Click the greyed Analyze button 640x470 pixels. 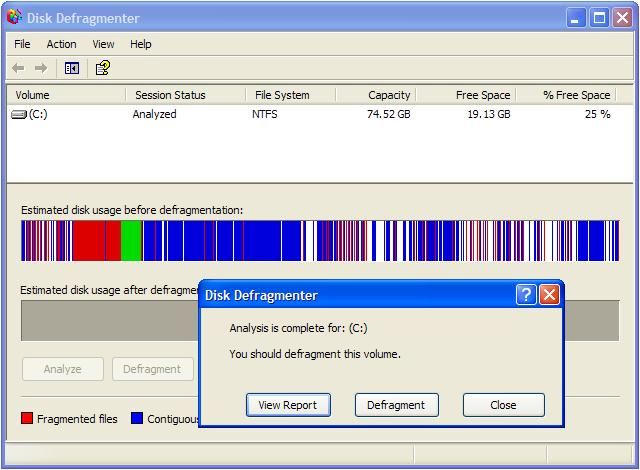(x=62, y=369)
